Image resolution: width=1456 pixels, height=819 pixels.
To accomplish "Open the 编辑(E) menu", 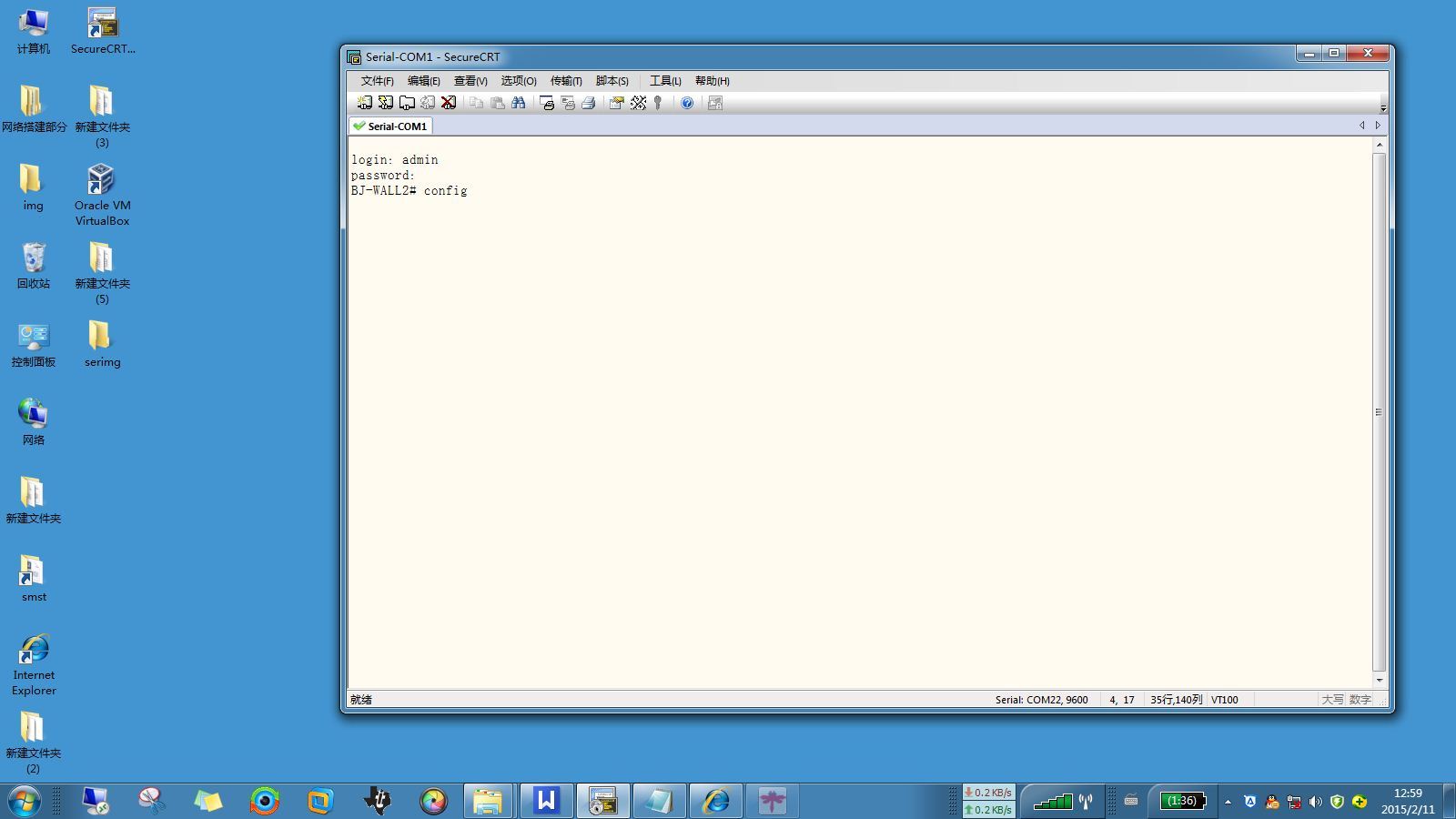I will click(x=423, y=81).
